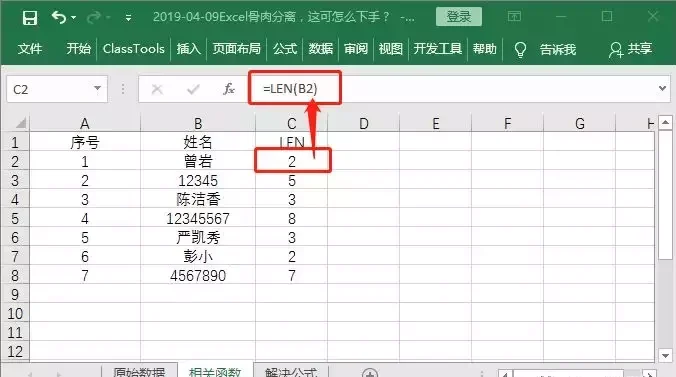Click the Select All corner triangle
676x377 pixels.
21,123
